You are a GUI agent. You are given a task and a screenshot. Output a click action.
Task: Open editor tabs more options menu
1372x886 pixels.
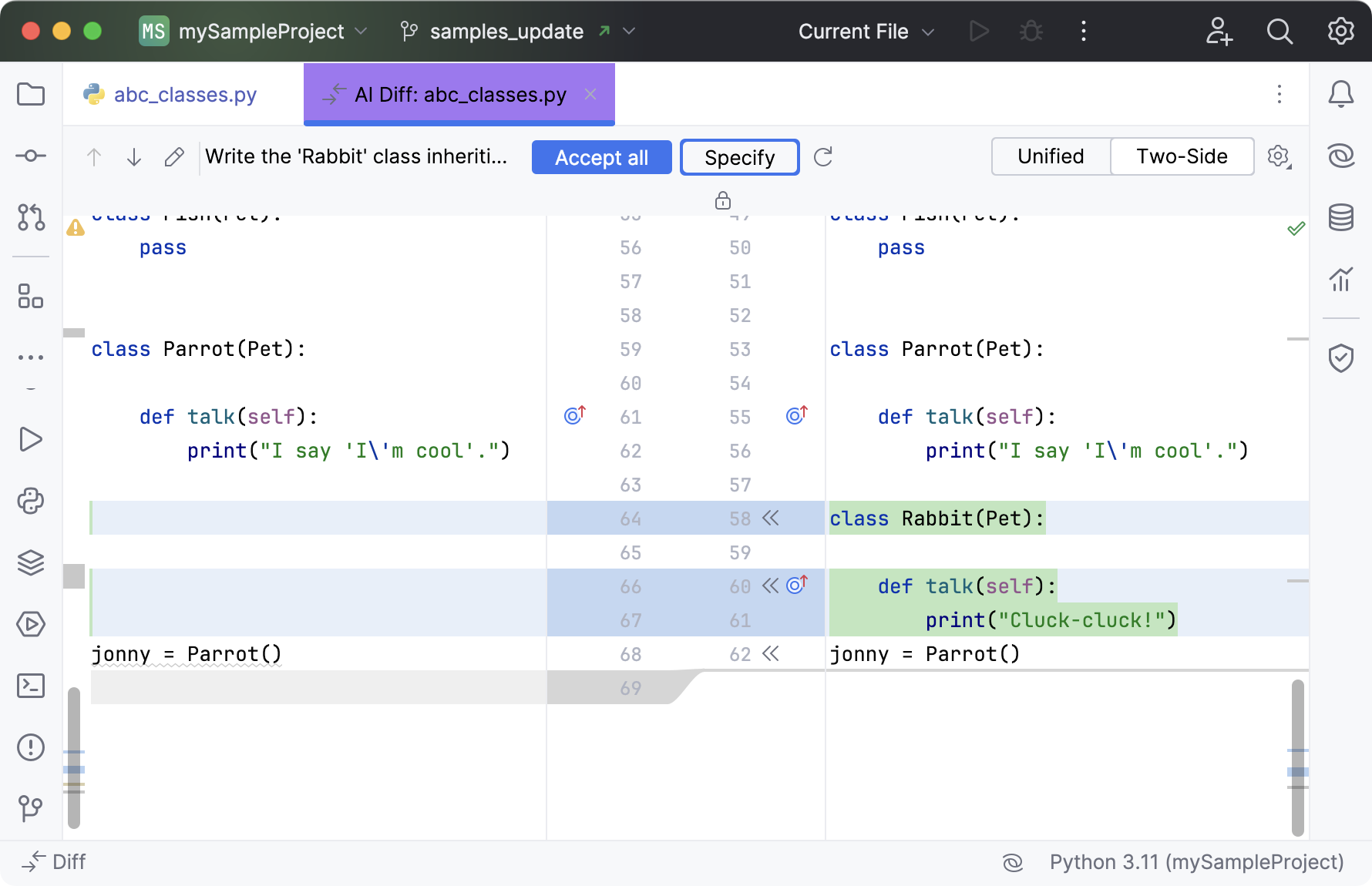pos(1280,94)
